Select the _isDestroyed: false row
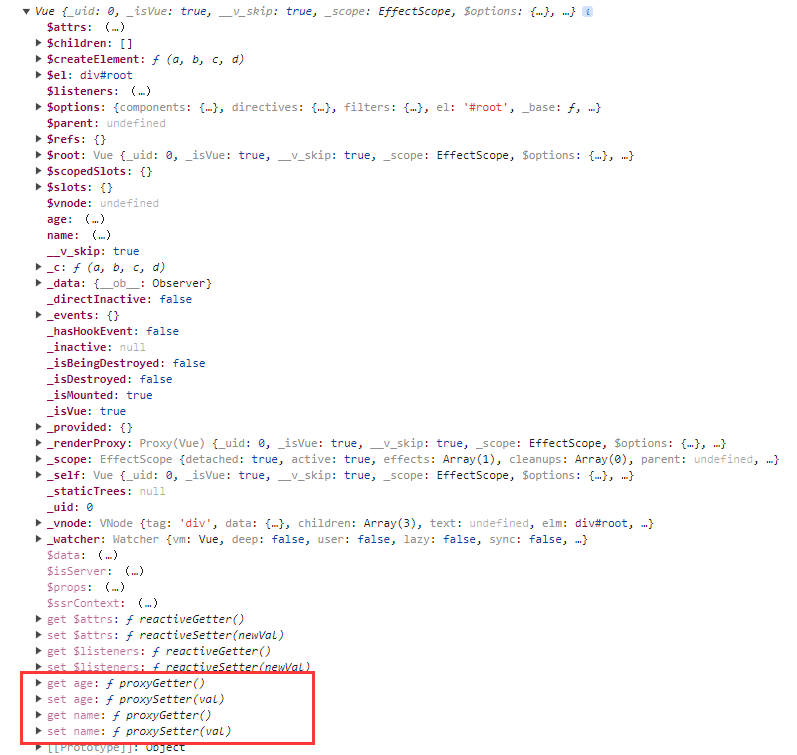The height and width of the screenshot is (755, 797). (x=109, y=379)
